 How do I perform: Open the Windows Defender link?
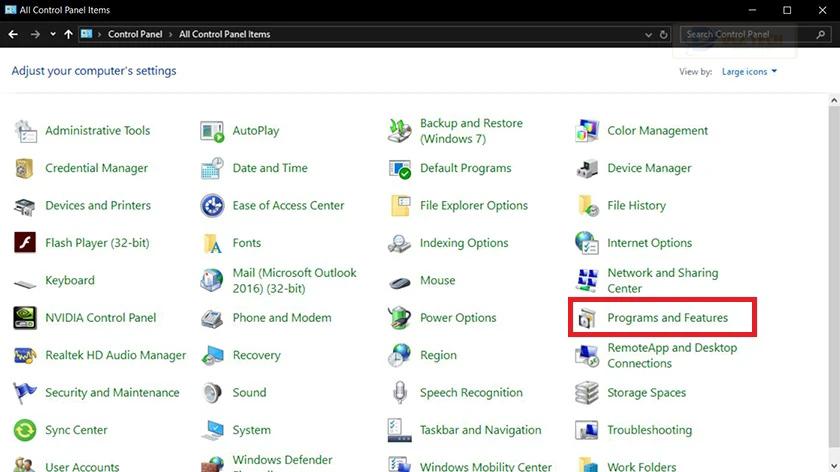pyautogui.click(x=282, y=460)
